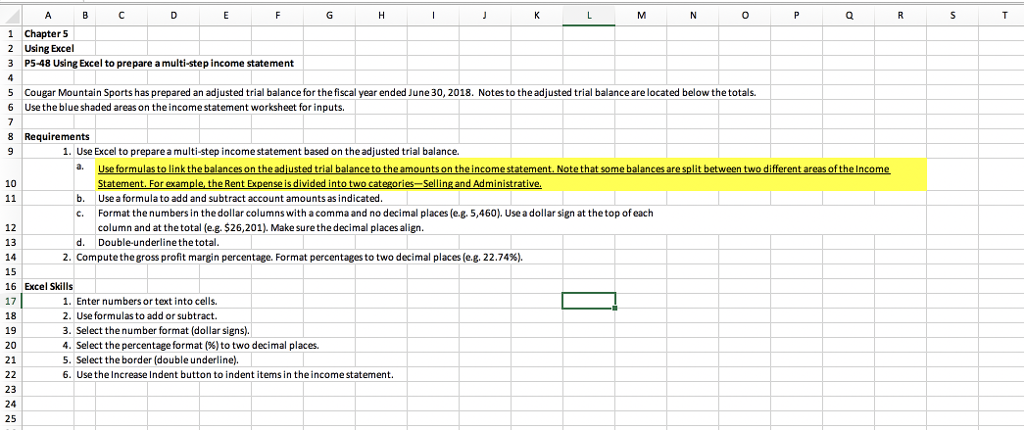The width and height of the screenshot is (1024, 430).
Task: Select column E header
Action: pos(225,18)
